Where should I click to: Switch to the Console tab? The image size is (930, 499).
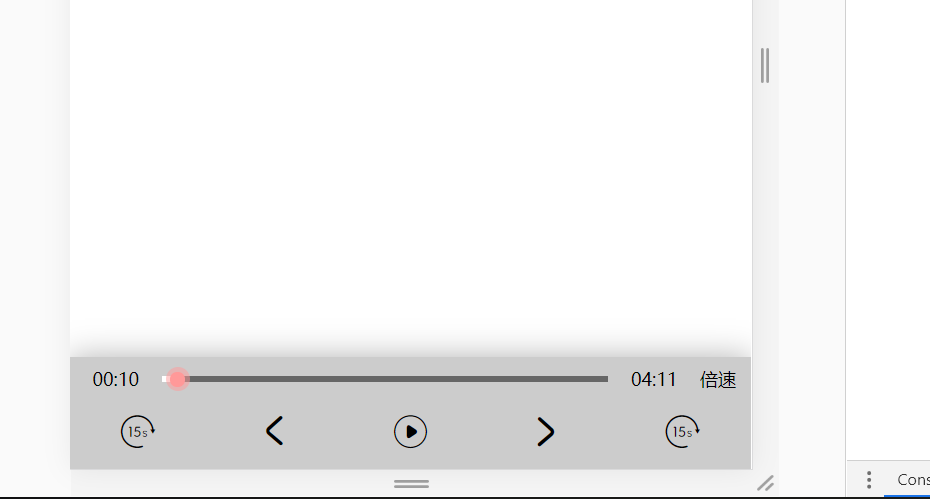pos(913,479)
